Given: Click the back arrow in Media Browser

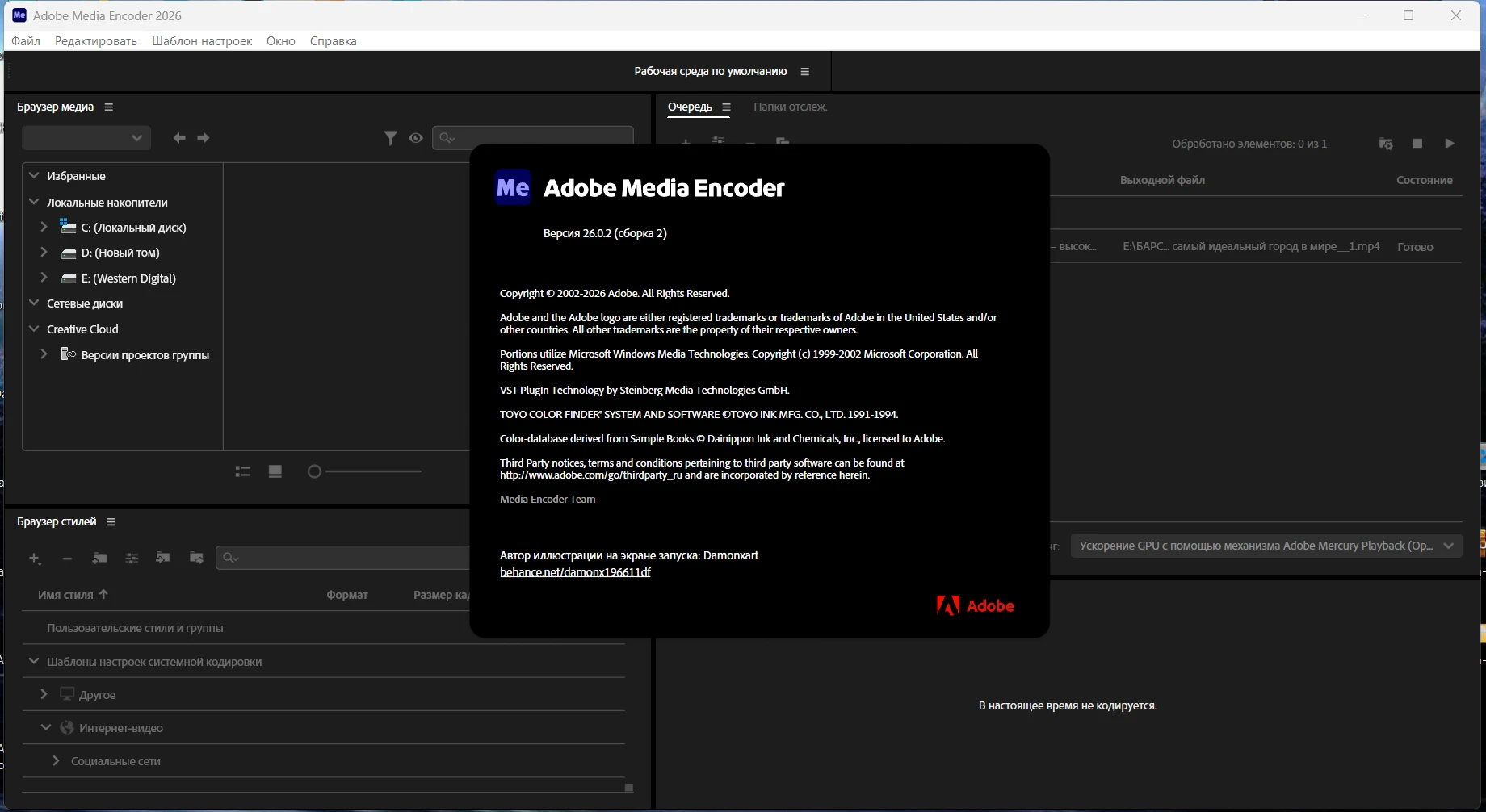Looking at the screenshot, I should [x=179, y=138].
